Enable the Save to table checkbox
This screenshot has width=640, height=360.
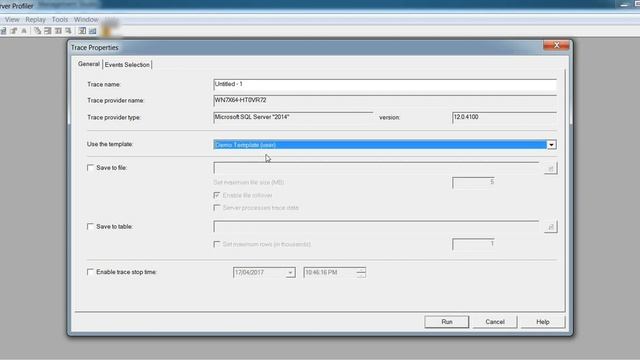90,227
